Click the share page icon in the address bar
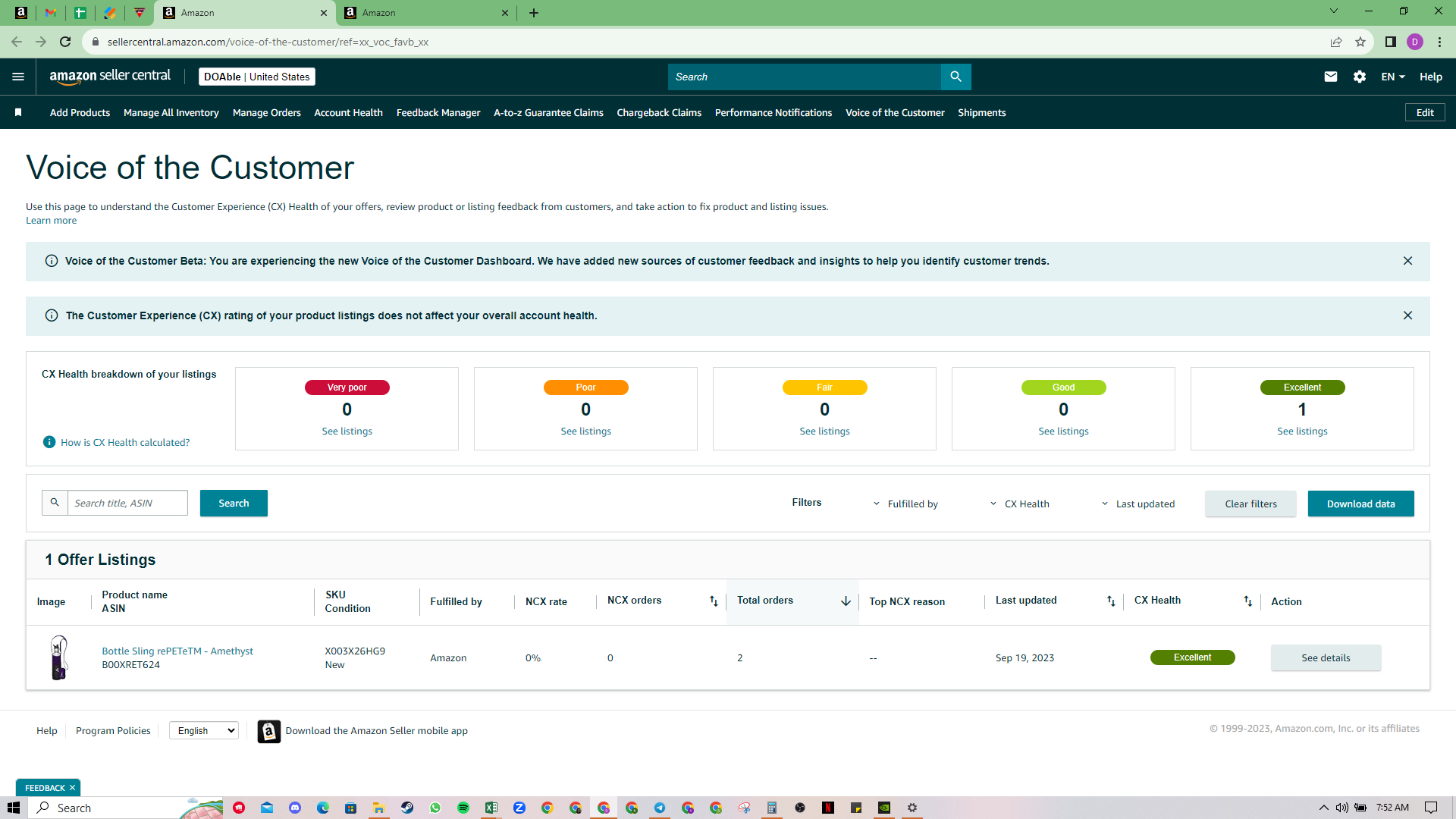The image size is (1456, 819). [x=1336, y=42]
